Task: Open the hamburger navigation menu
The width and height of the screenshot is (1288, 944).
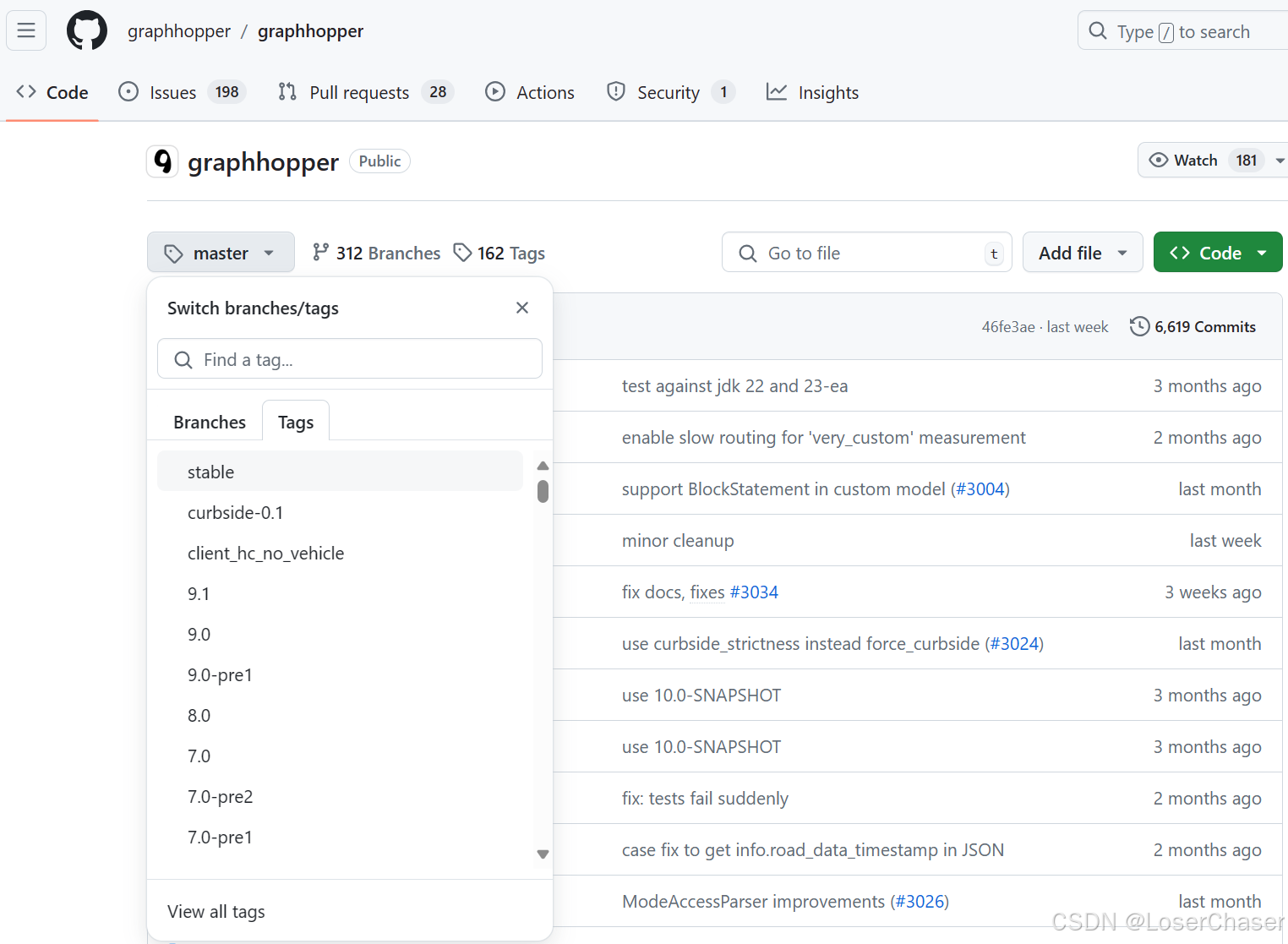Action: coord(26,31)
